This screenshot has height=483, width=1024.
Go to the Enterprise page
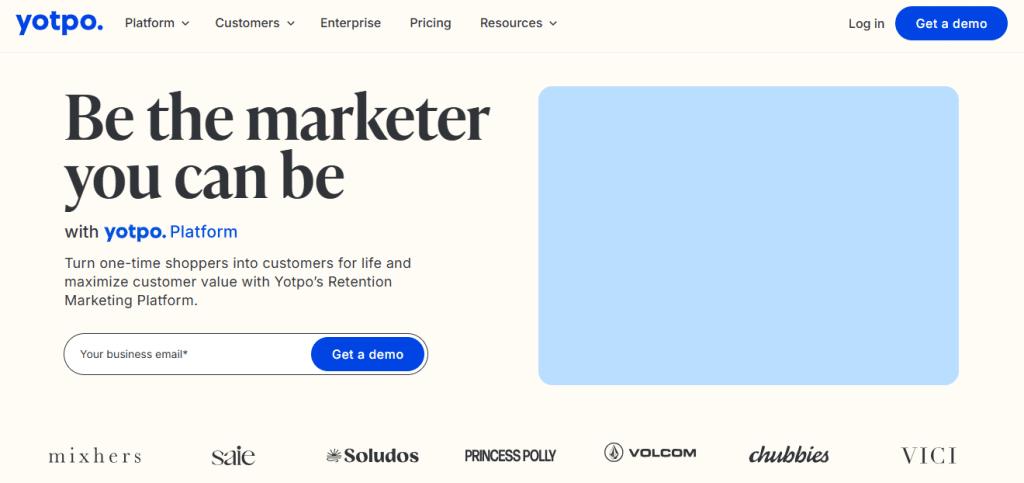(350, 23)
